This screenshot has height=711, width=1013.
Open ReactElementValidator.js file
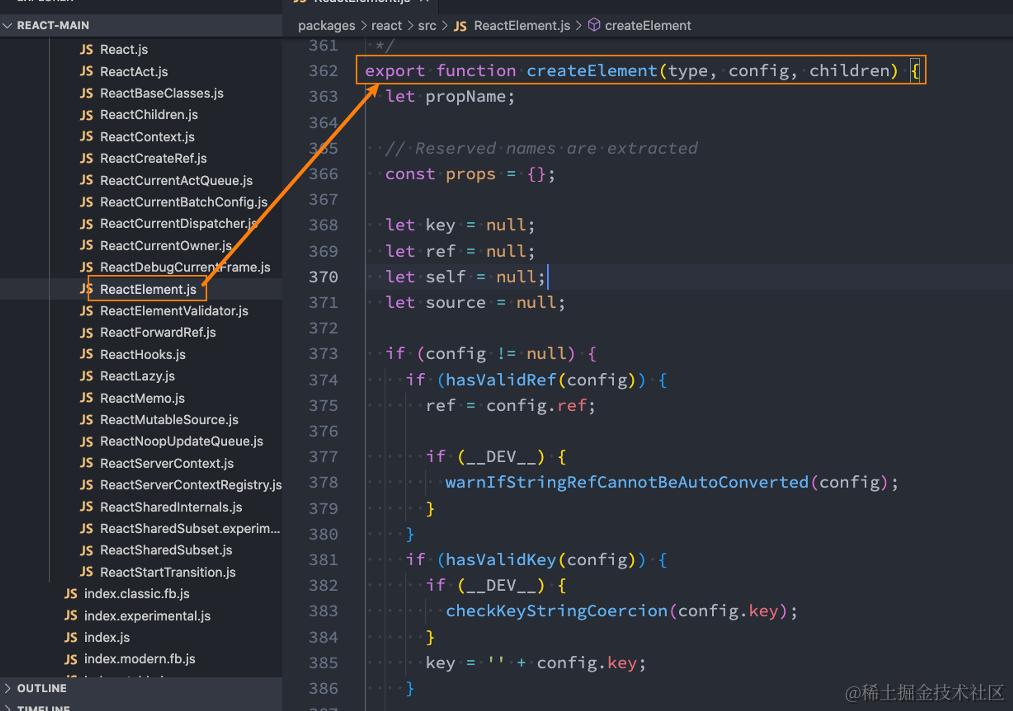pos(174,311)
